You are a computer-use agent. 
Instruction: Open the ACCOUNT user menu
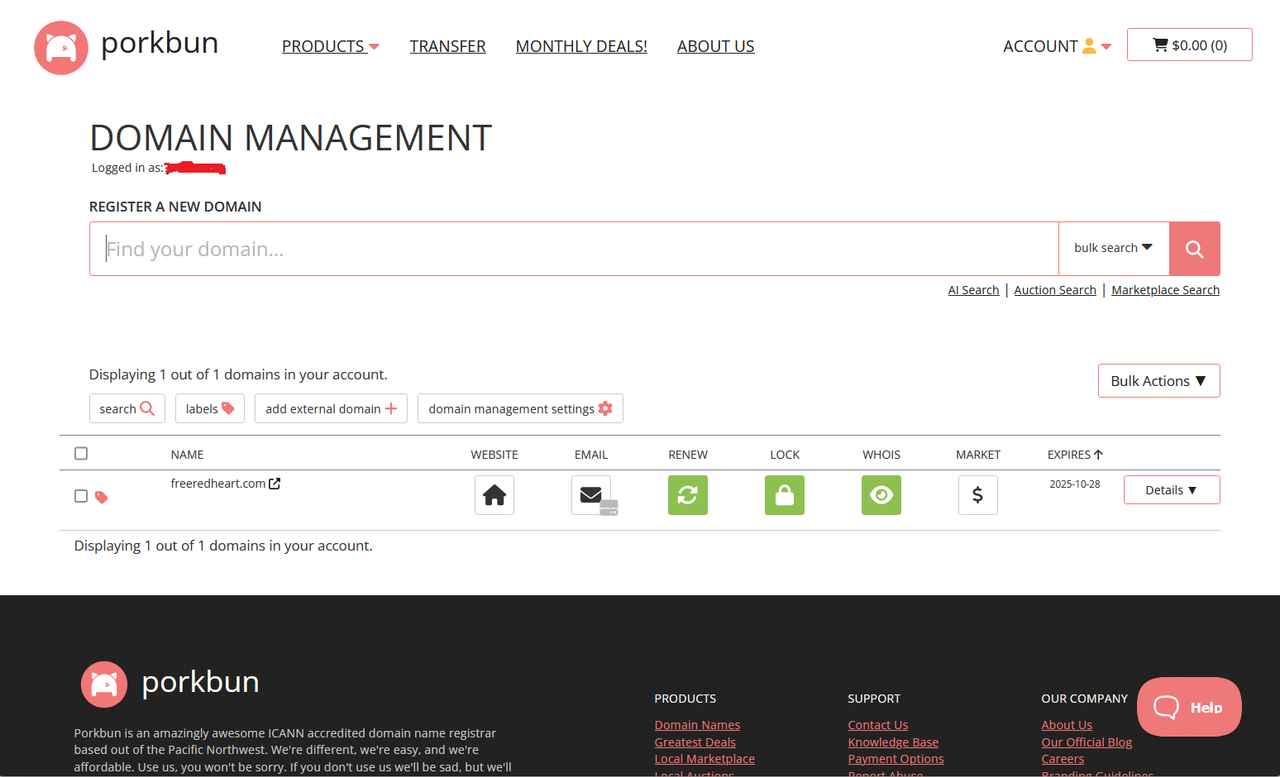tap(1057, 46)
